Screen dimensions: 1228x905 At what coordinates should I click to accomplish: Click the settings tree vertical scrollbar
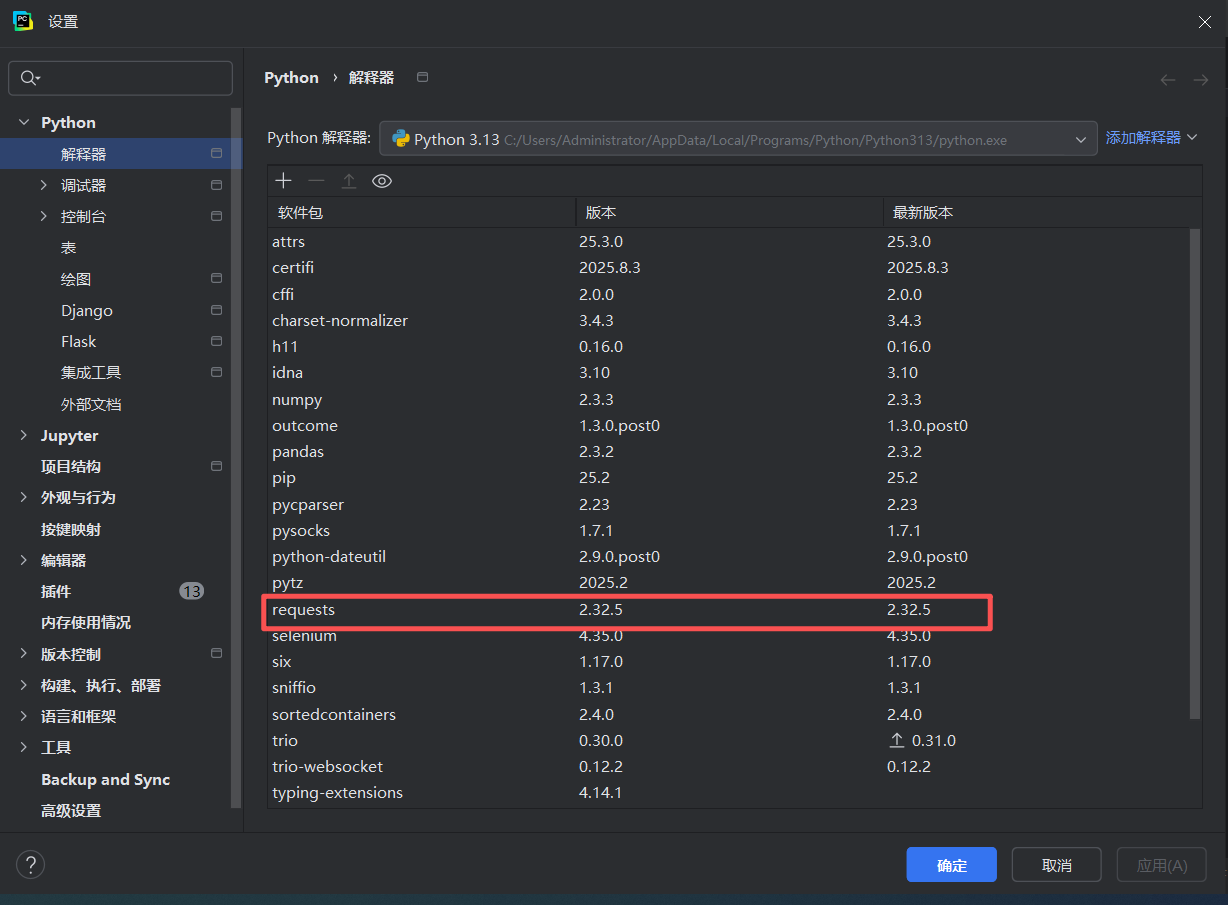[x=236, y=458]
